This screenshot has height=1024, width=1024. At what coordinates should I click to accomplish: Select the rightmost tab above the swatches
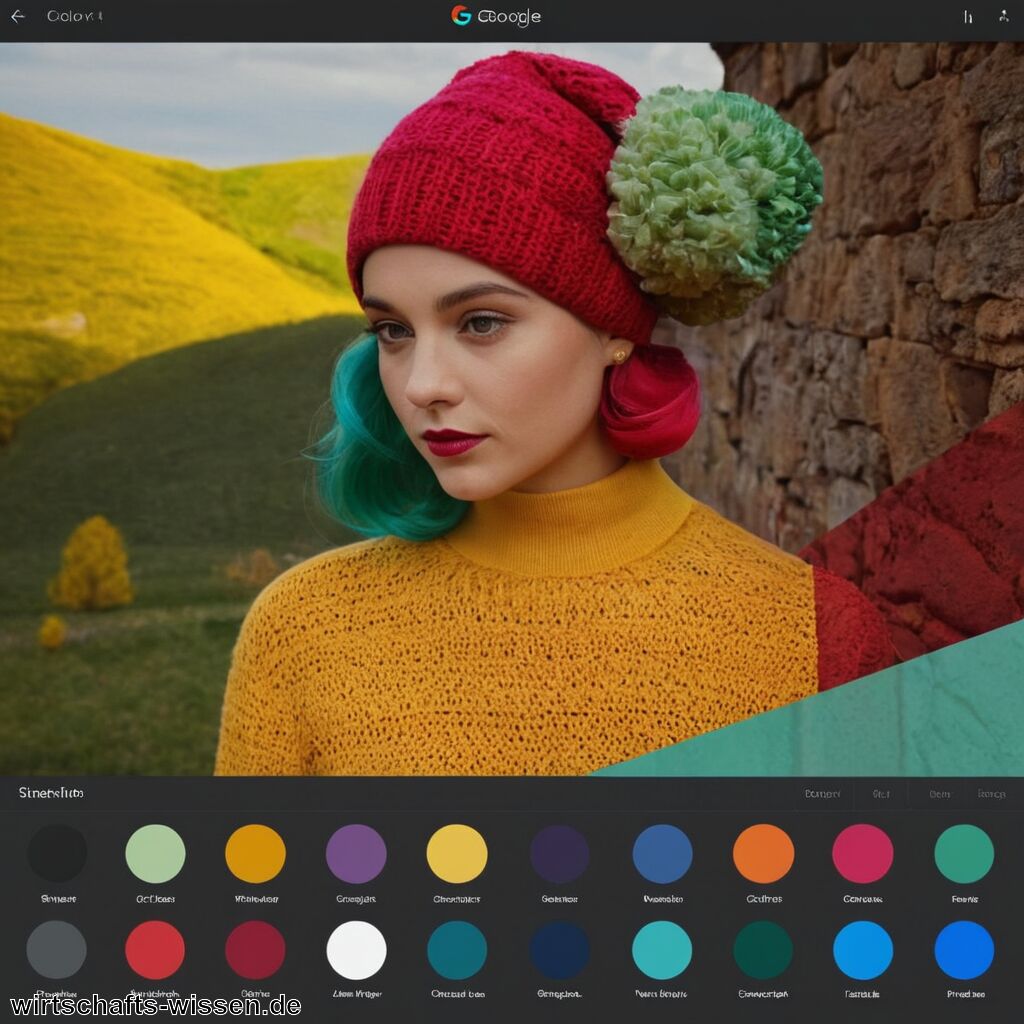(x=991, y=794)
